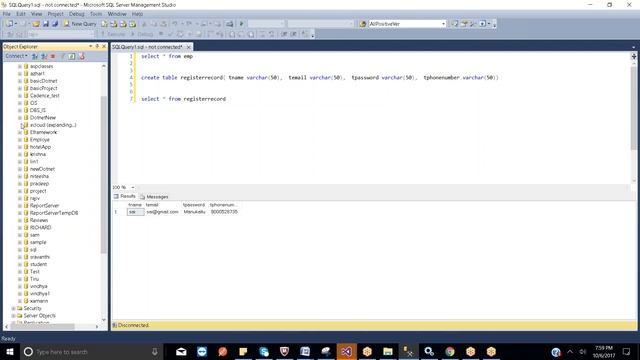Click the Object Explorer horizontal scrollbar
Viewport: 640px width, 360px height.
[x=42, y=327]
